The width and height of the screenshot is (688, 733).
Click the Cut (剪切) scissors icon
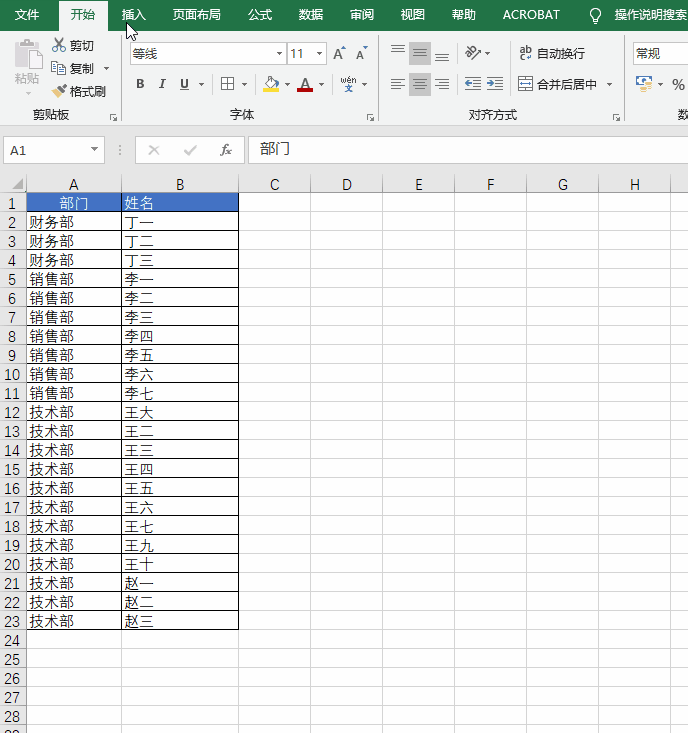pyautogui.click(x=59, y=45)
